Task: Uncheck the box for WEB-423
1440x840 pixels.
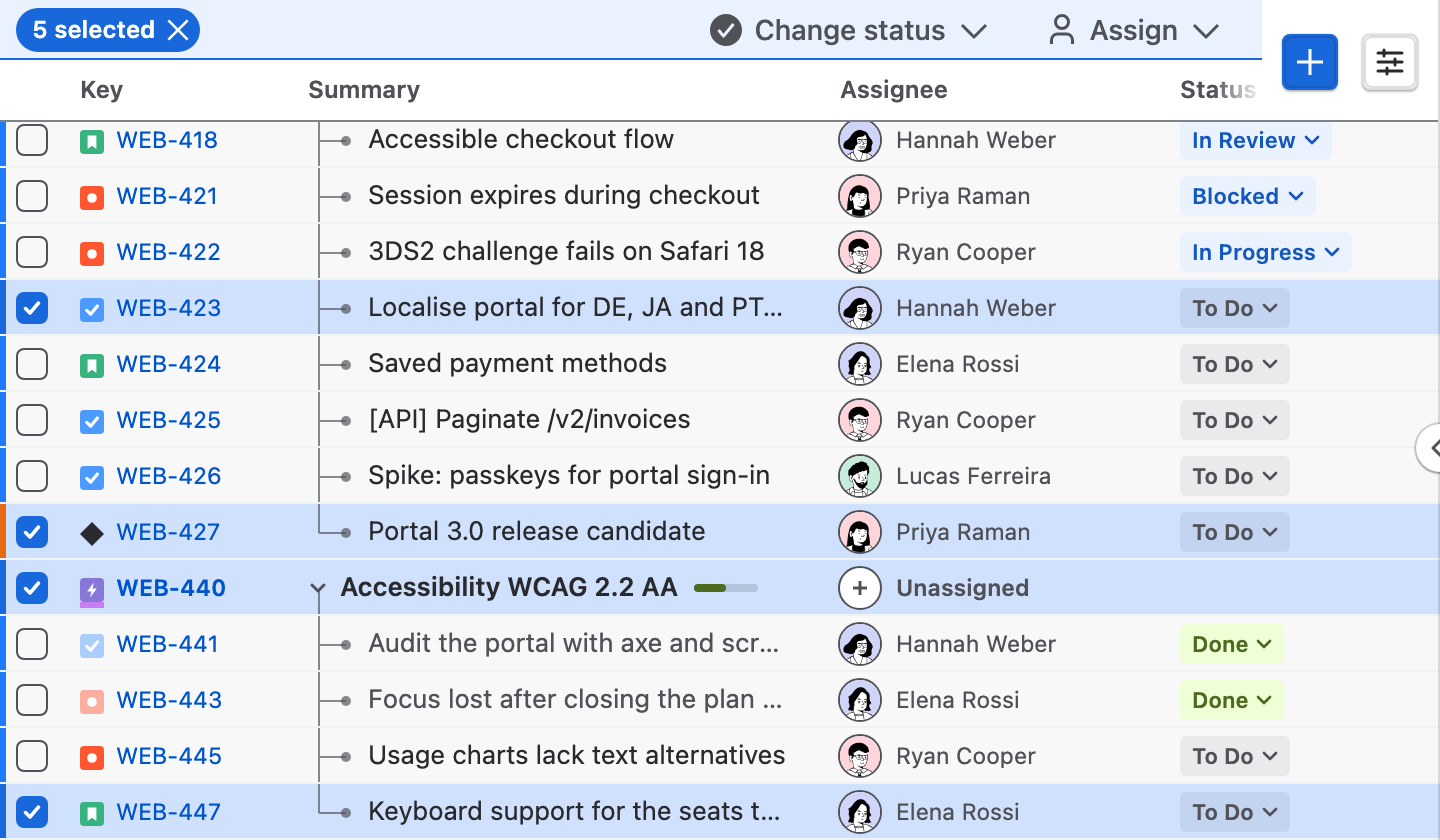Action: 32,308
